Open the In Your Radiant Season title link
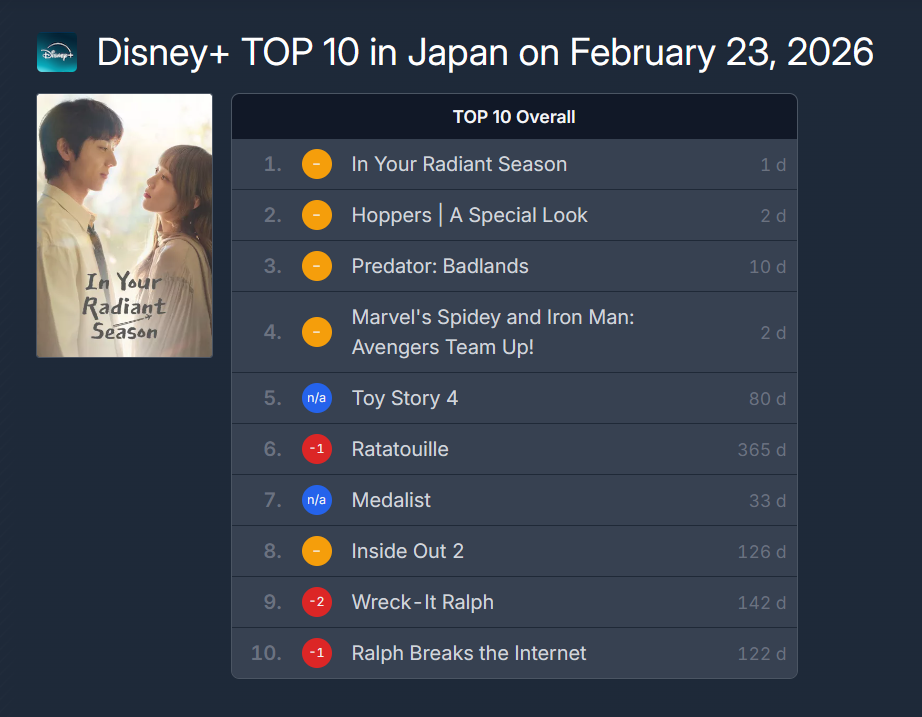This screenshot has width=922, height=717. click(x=459, y=164)
